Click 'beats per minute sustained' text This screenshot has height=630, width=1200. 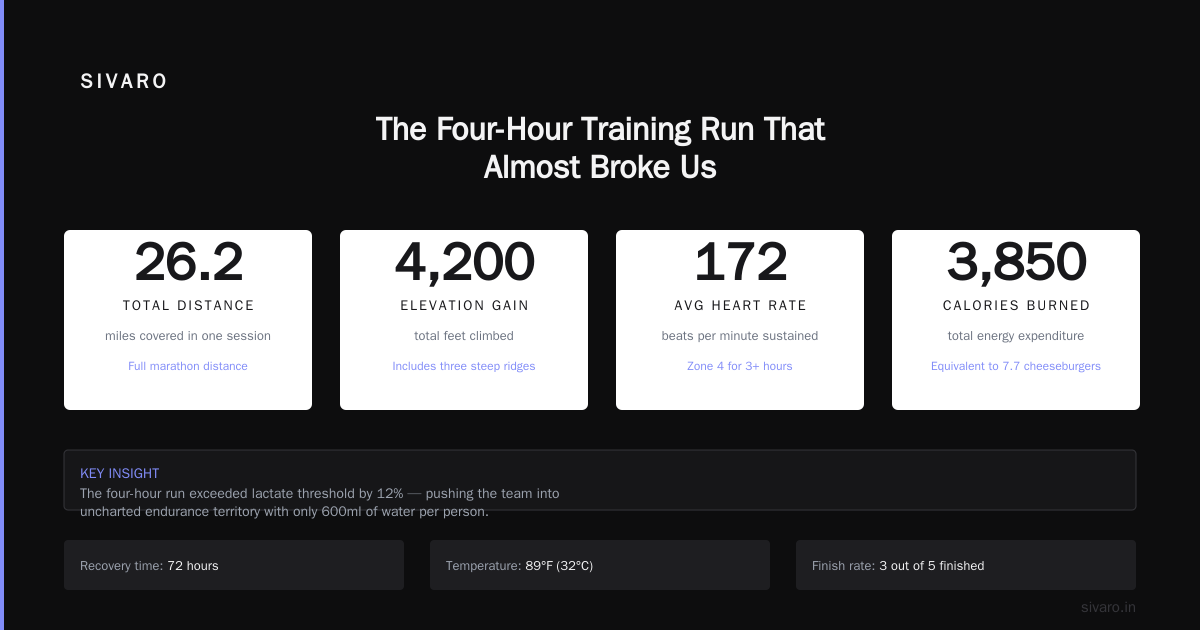740,336
